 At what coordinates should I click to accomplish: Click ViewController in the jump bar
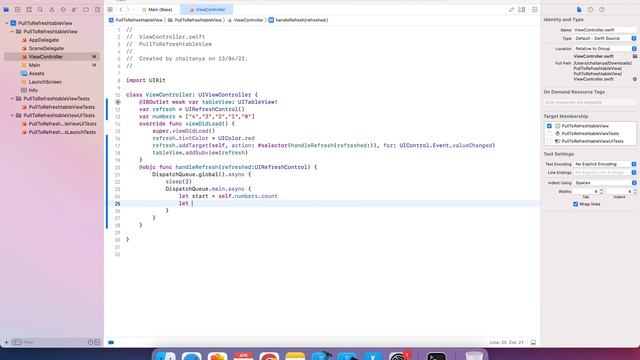click(x=245, y=20)
